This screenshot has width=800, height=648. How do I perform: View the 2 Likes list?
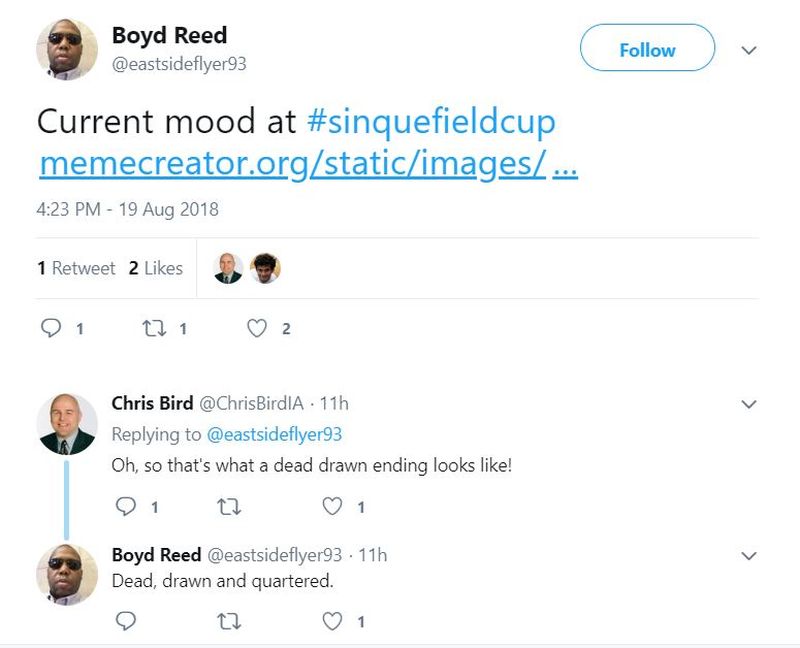tap(156, 268)
